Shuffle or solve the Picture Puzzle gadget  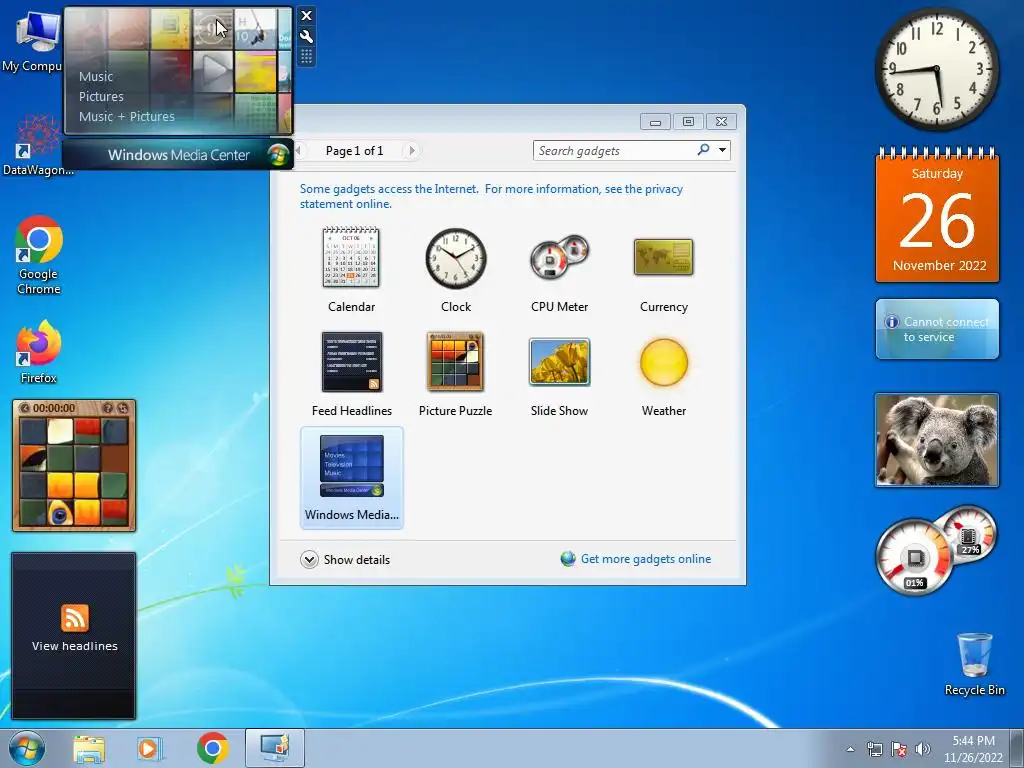point(122,408)
